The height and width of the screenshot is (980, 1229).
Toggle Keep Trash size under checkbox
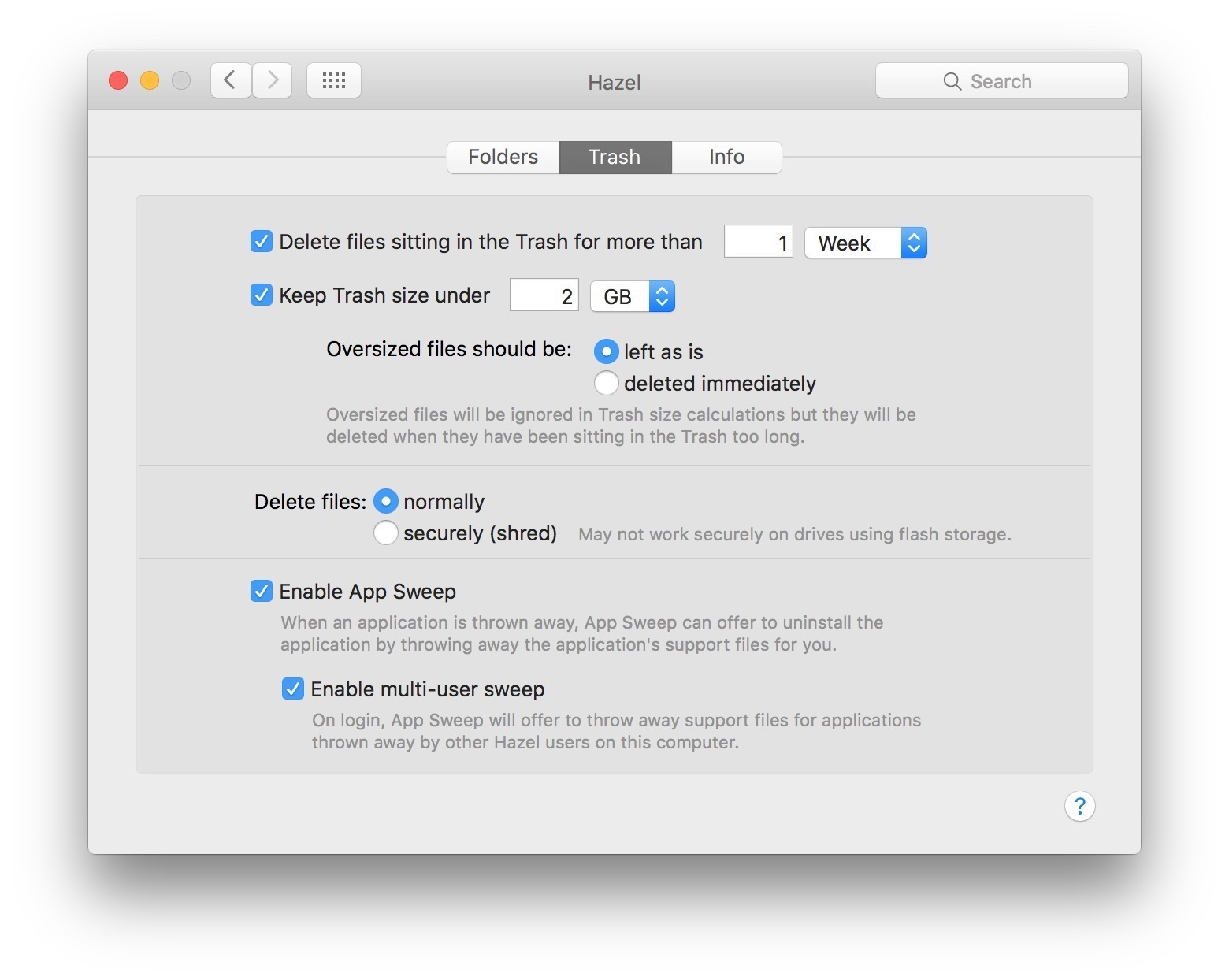tap(262, 295)
